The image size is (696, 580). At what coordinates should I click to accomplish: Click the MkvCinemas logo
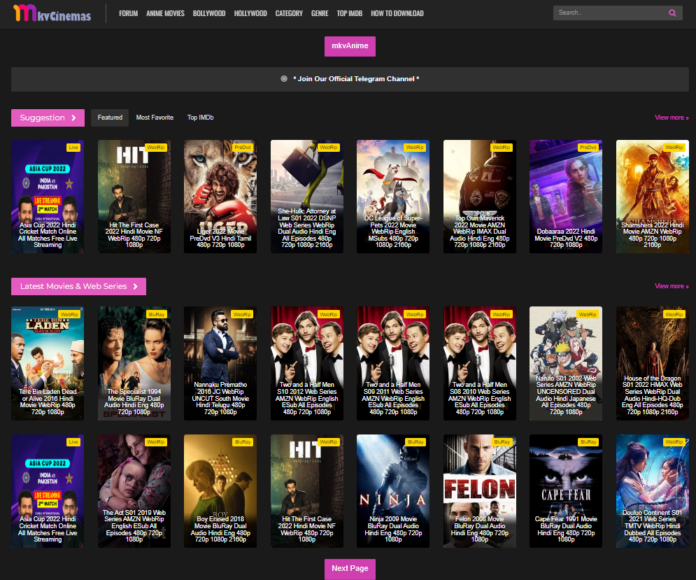(x=52, y=13)
